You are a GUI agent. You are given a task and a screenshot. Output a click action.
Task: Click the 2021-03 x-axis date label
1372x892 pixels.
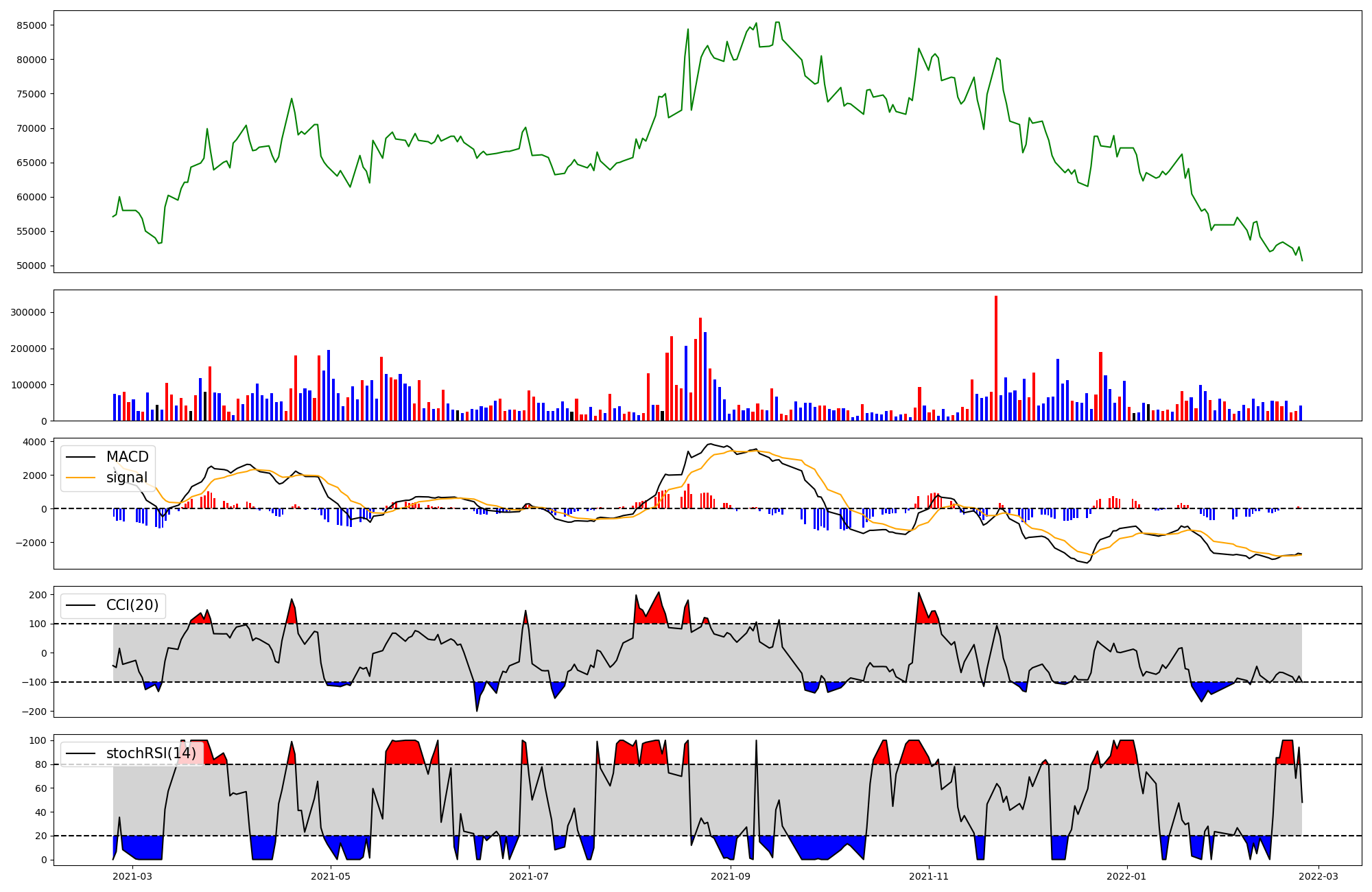tap(132, 876)
